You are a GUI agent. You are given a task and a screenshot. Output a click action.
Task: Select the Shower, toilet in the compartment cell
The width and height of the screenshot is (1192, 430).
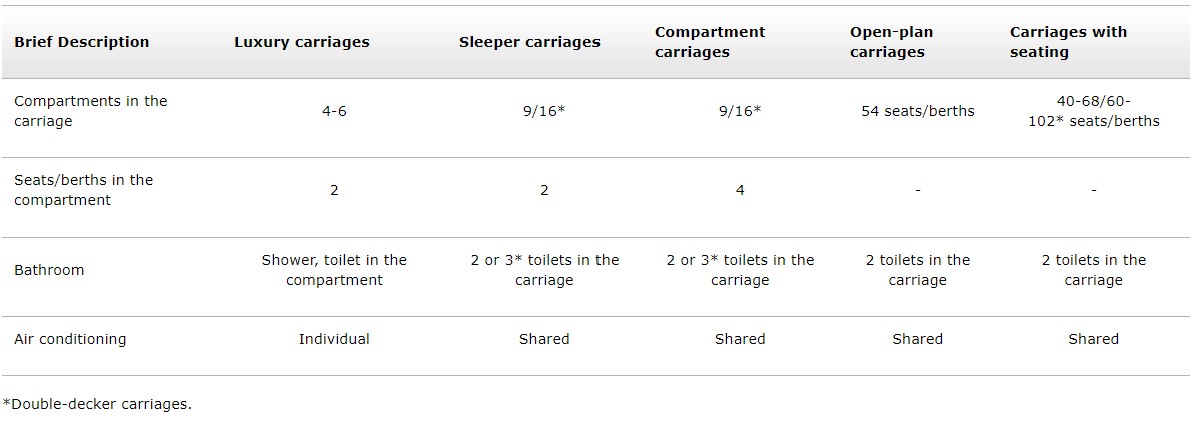click(334, 270)
